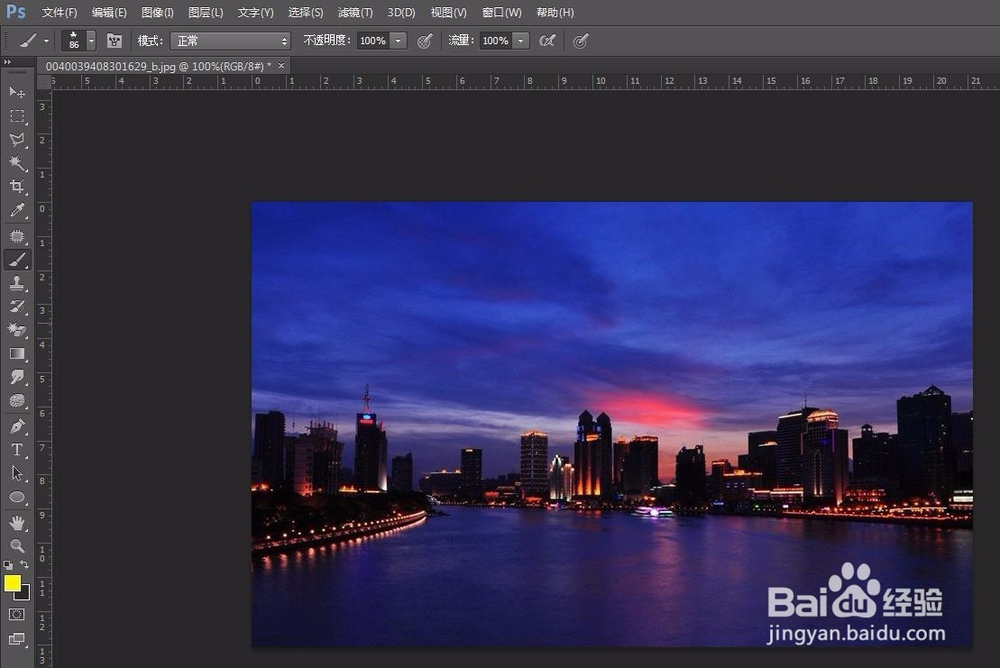Toggle Quick Mask mode
Image resolution: width=1000 pixels, height=668 pixels.
[x=17, y=614]
